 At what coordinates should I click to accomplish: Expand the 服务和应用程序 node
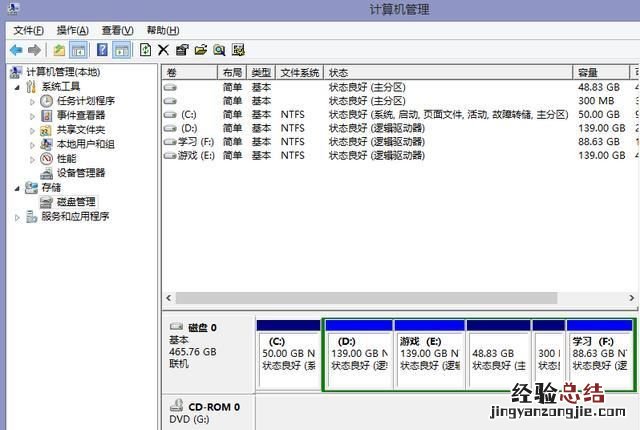[x=17, y=216]
